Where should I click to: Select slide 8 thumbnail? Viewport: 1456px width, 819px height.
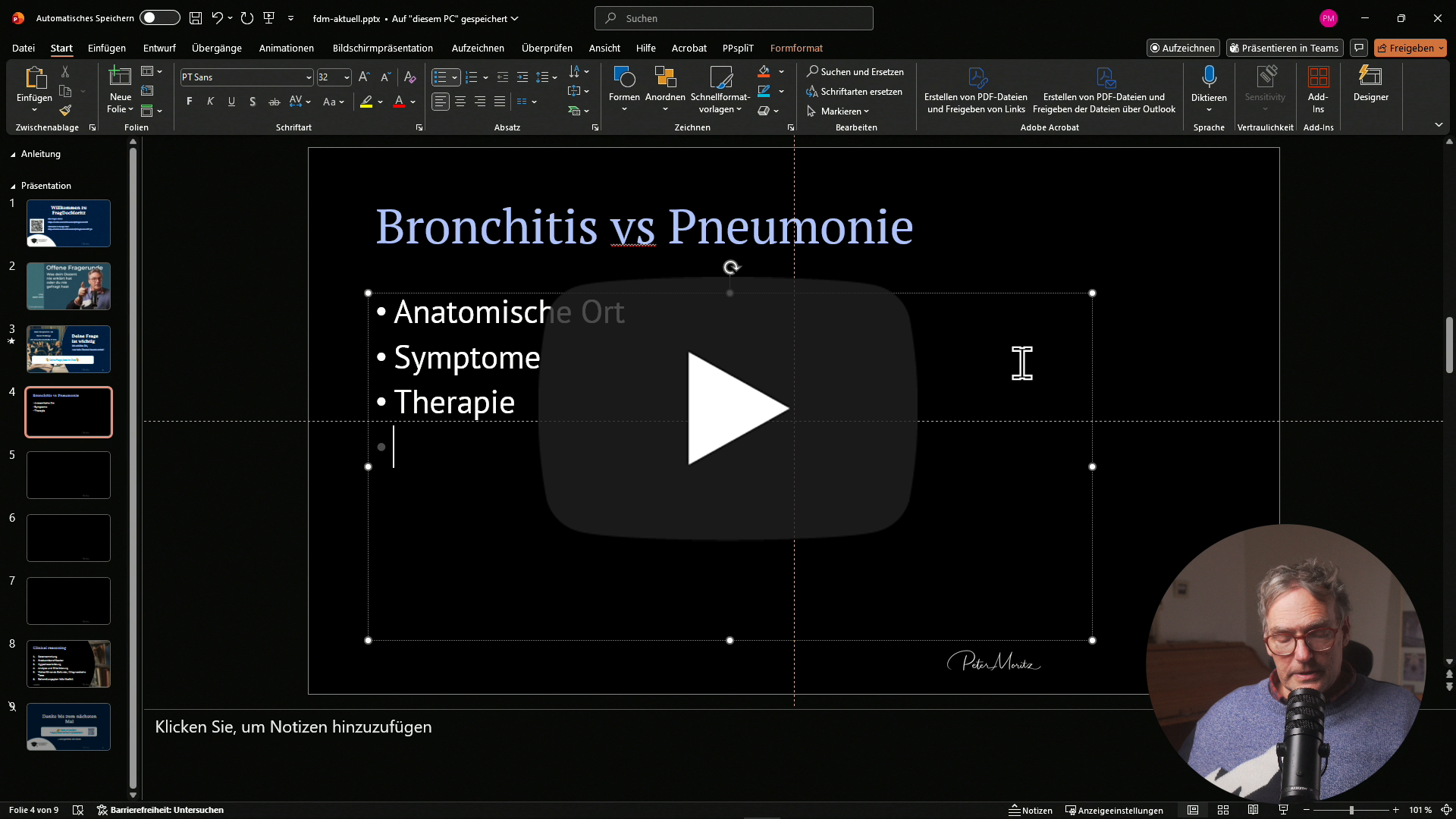pos(68,664)
